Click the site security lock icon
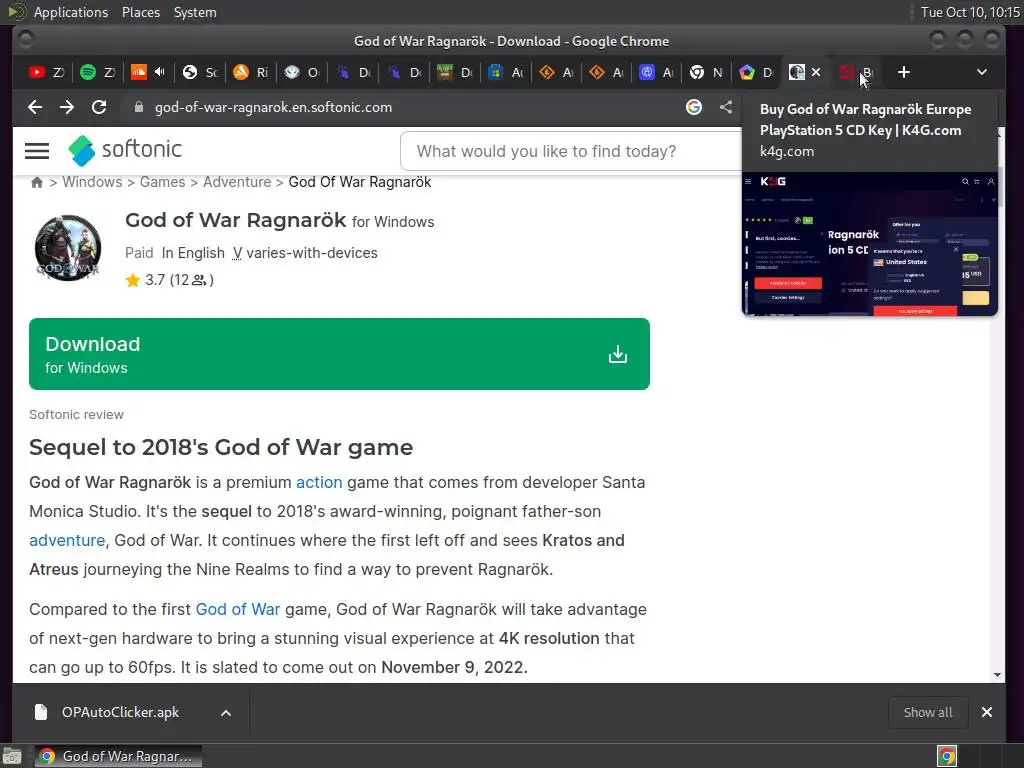The height and width of the screenshot is (768, 1024). (138, 107)
